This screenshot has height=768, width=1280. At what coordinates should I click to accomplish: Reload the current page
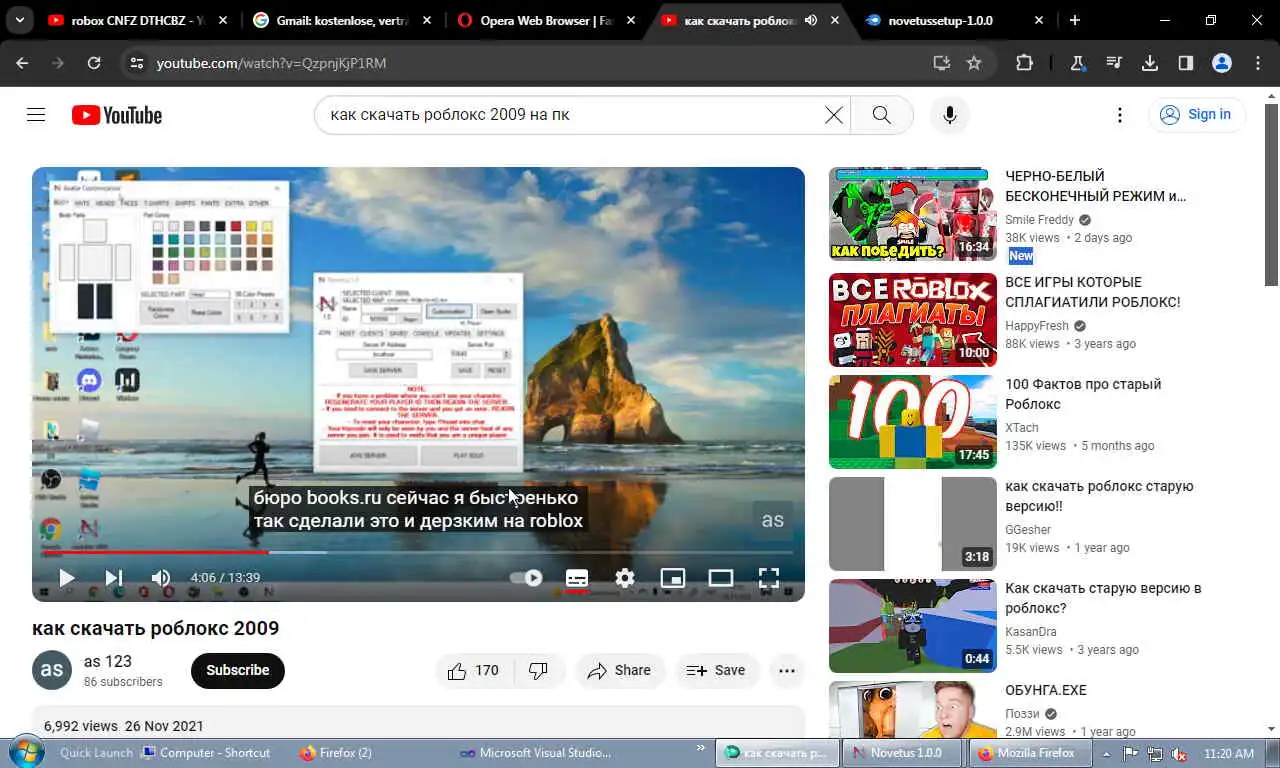(x=94, y=63)
